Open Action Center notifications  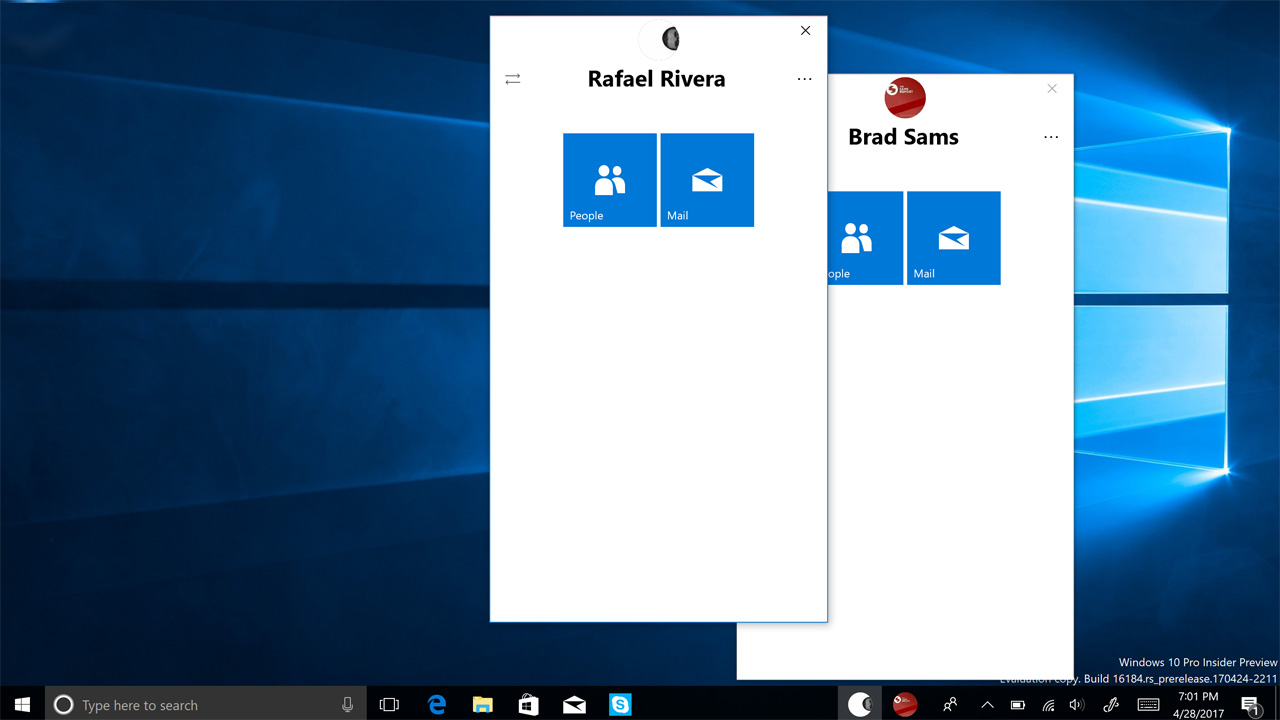click(x=1250, y=705)
